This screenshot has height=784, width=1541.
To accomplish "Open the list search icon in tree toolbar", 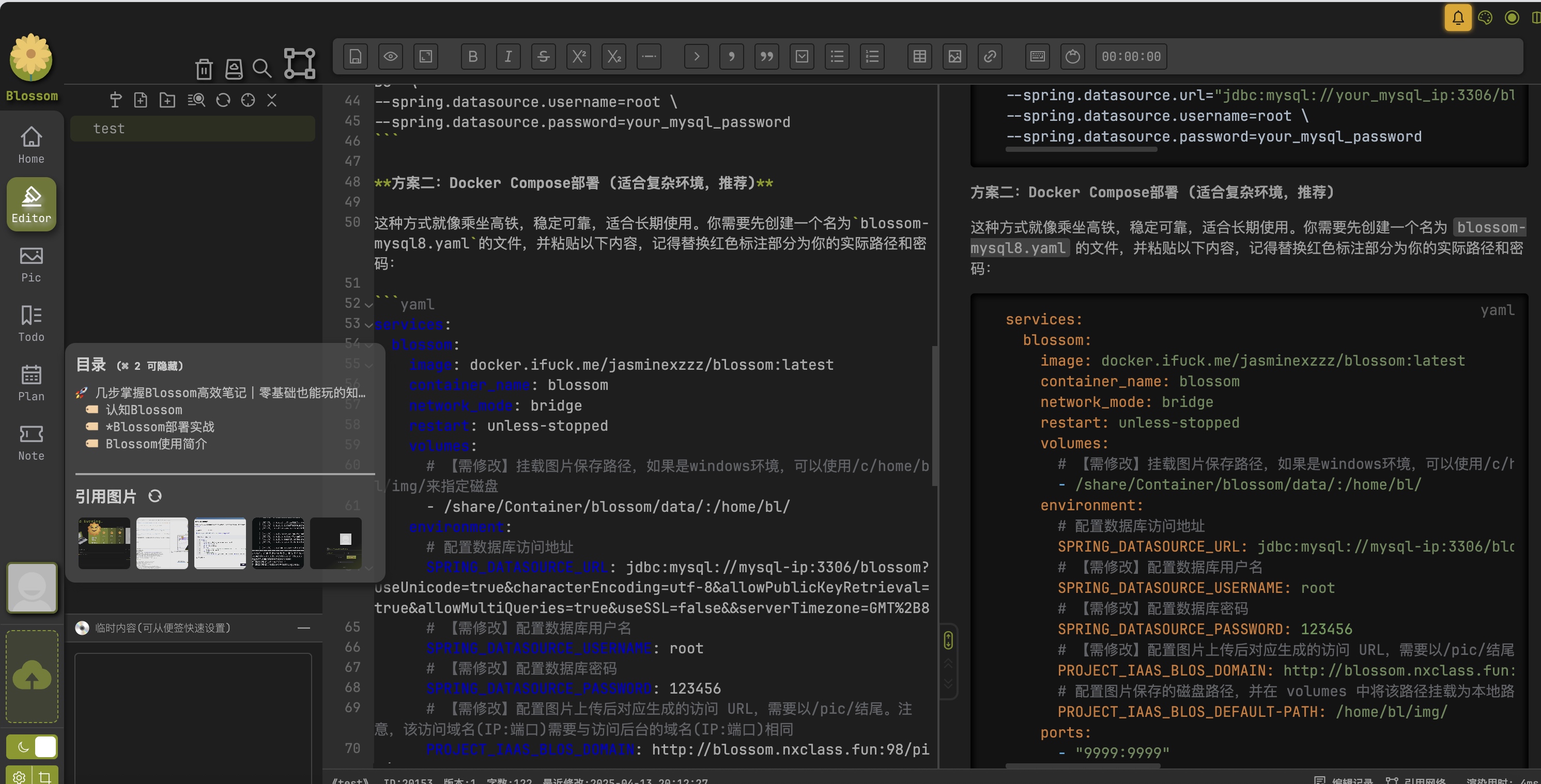I will pyautogui.click(x=196, y=100).
